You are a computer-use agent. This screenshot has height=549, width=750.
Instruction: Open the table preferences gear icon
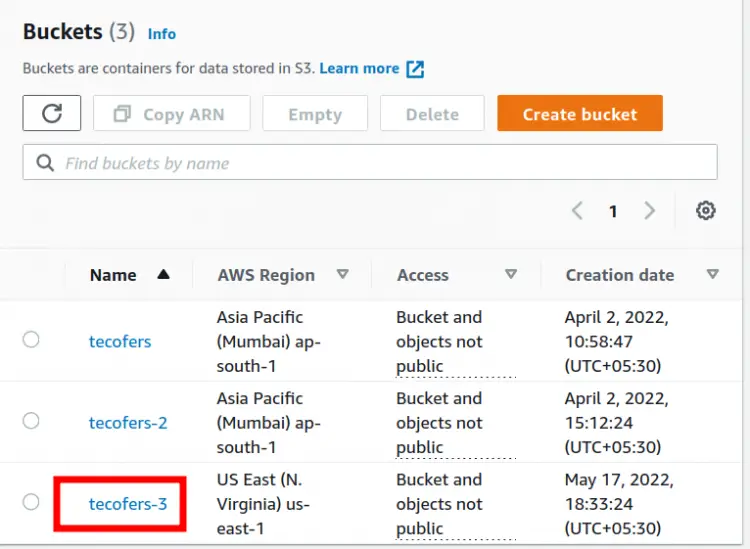[x=706, y=210]
